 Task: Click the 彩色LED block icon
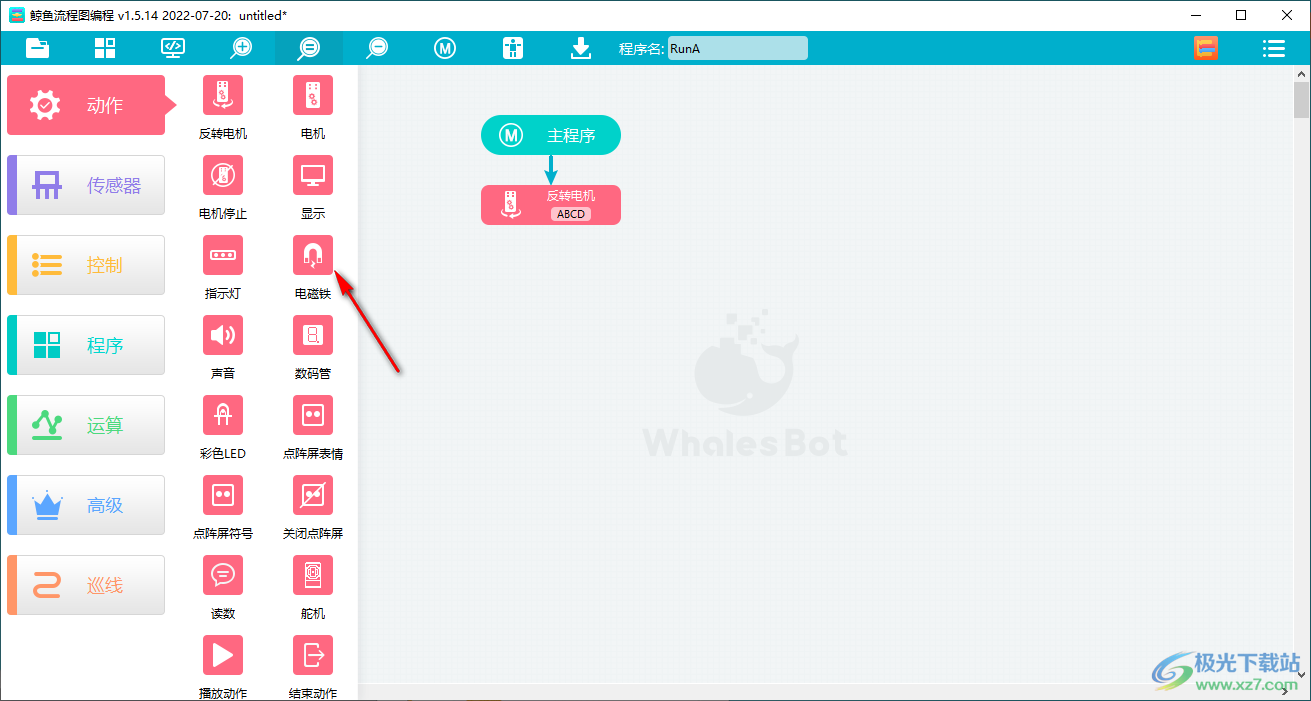tap(222, 415)
